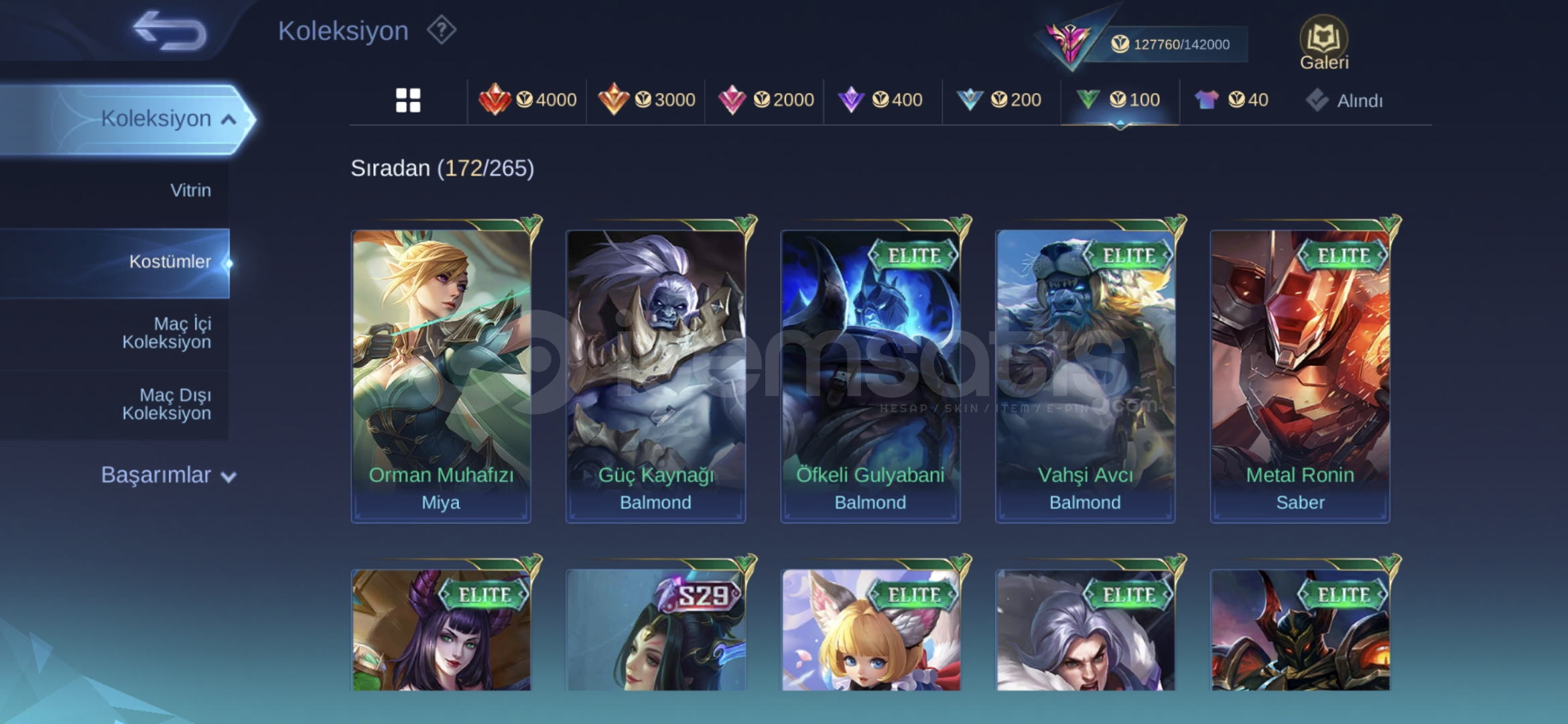Filter by the 40-point shirt icon tier
This screenshot has height=724, width=1568.
(x=1232, y=100)
